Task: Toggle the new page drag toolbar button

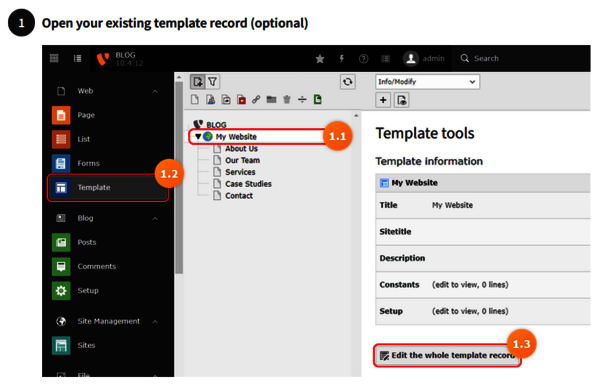Action: click(197, 82)
